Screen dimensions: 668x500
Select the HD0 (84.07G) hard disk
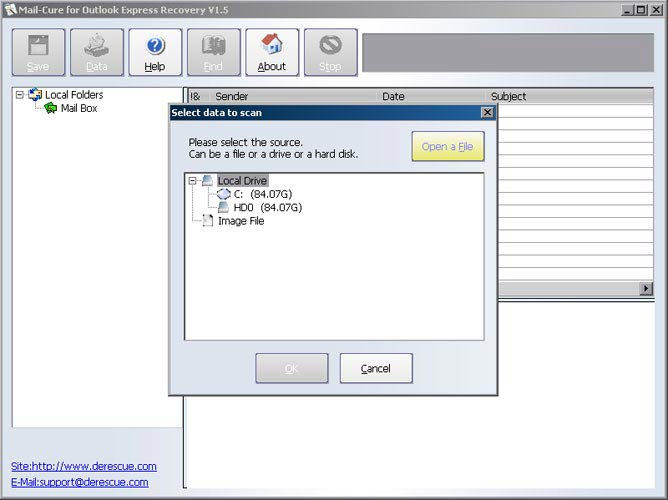[x=268, y=207]
